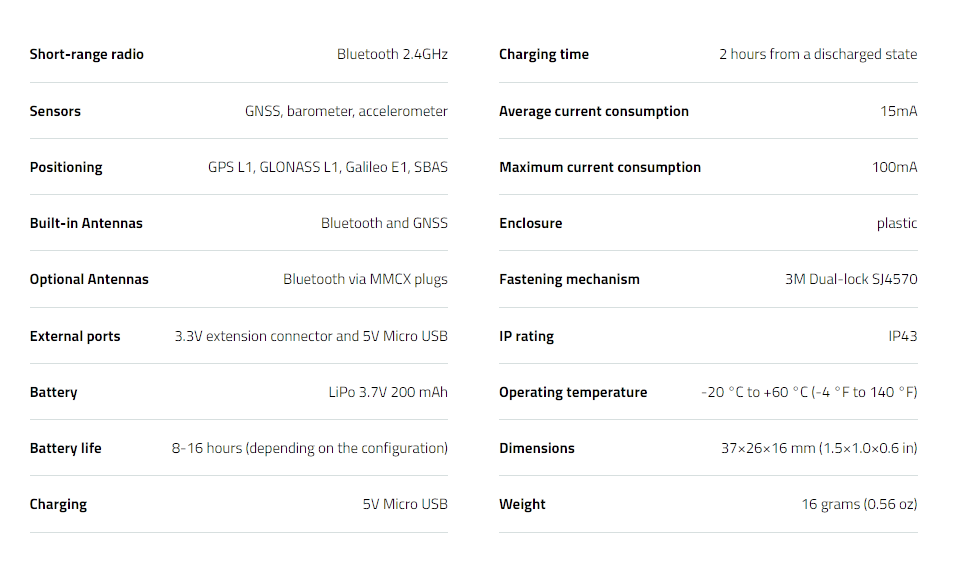This screenshot has height=566, width=958.
Task: Click the Sensors row label
Action: click(x=55, y=111)
